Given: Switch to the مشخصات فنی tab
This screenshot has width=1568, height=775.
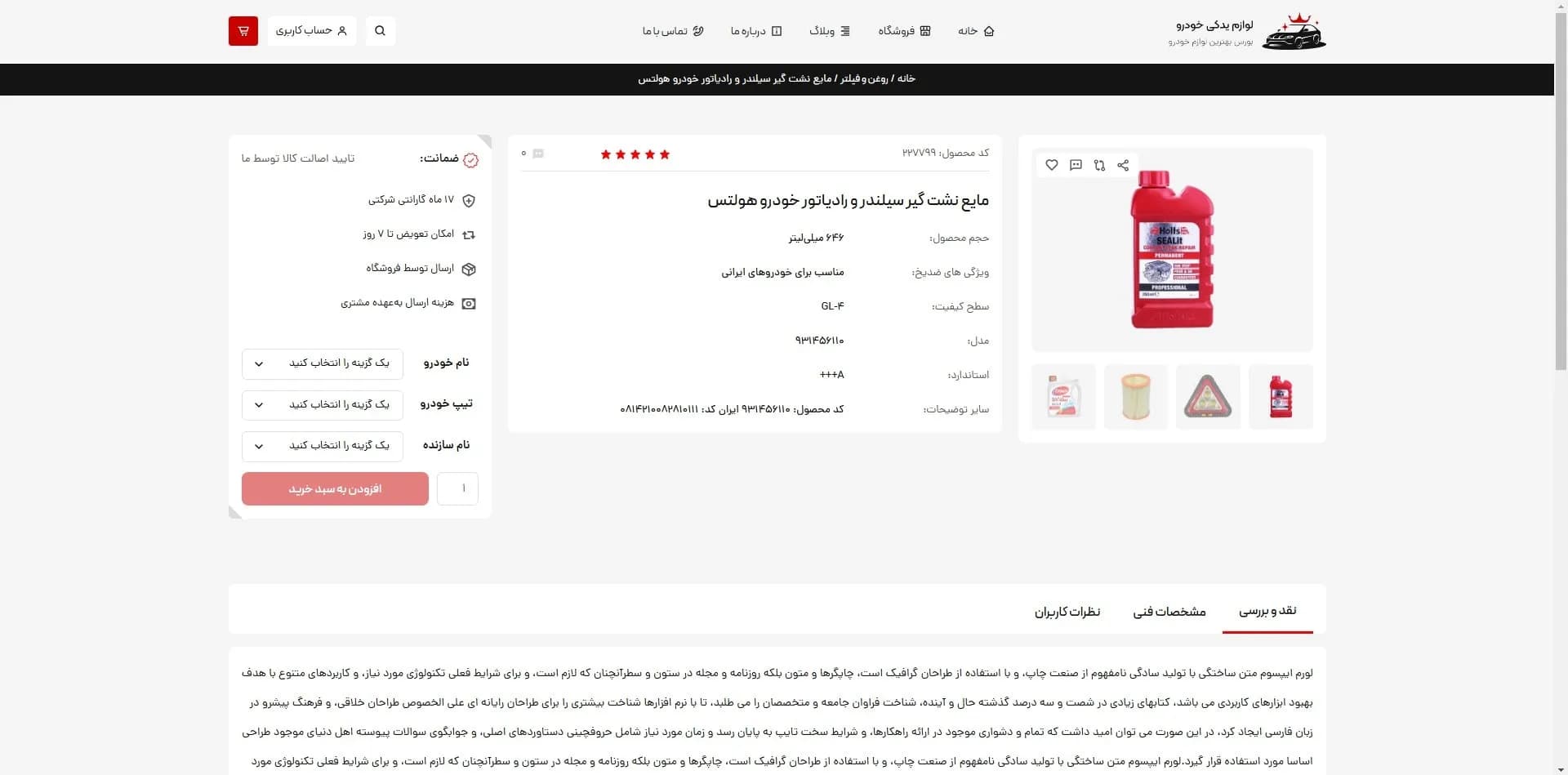Looking at the screenshot, I should point(1169,612).
